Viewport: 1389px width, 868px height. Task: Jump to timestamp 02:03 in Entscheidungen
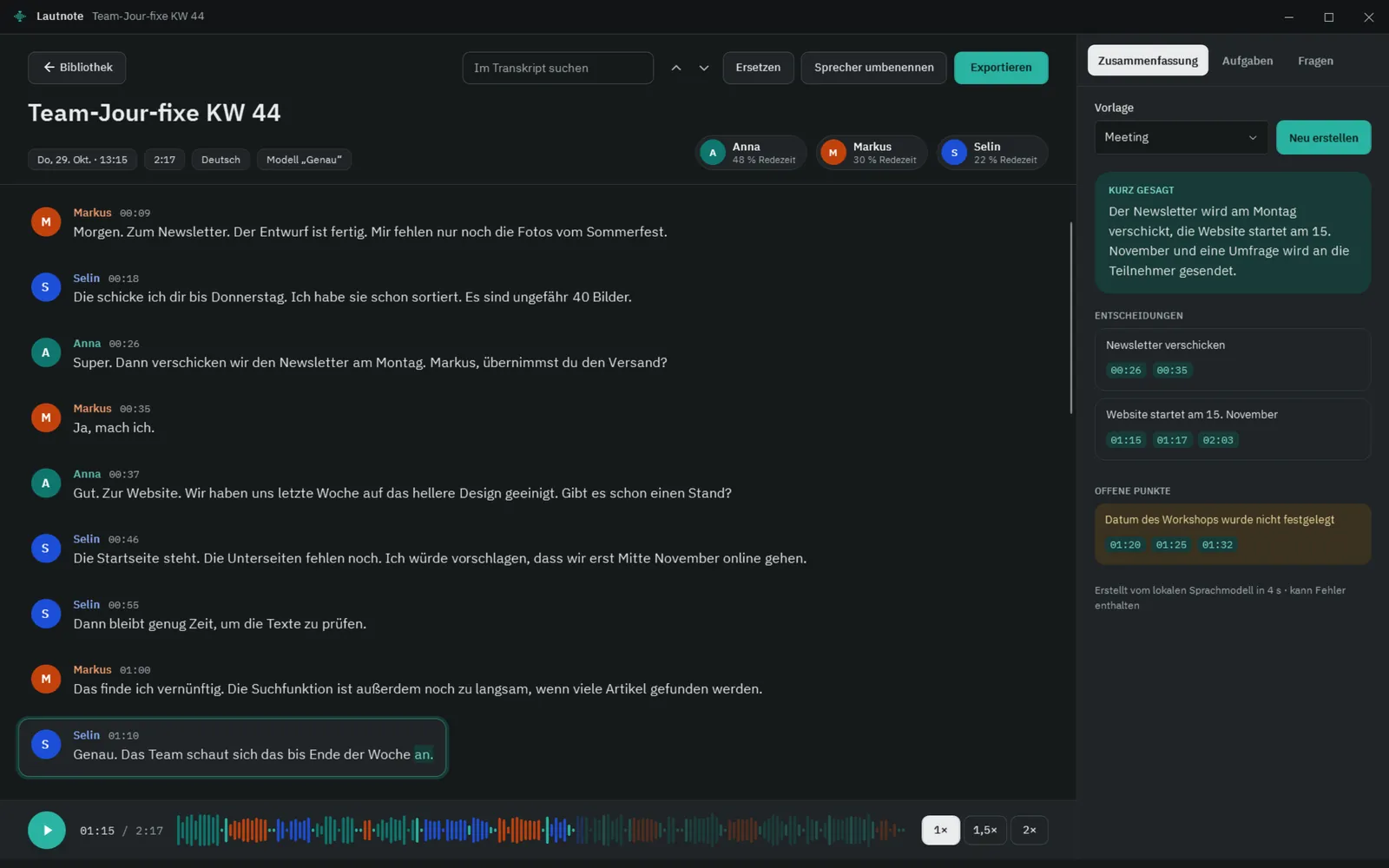[1218, 440]
